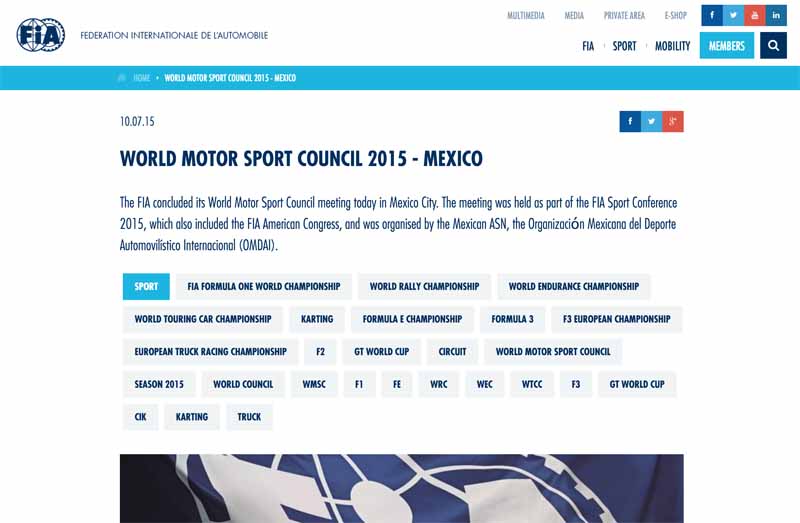Image resolution: width=800 pixels, height=523 pixels.
Task: Select F3 European Championship tag
Action: click(x=616, y=319)
